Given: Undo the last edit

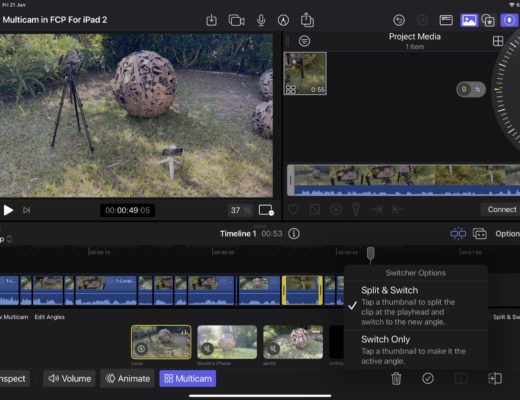Looking at the screenshot, I should tap(399, 20).
